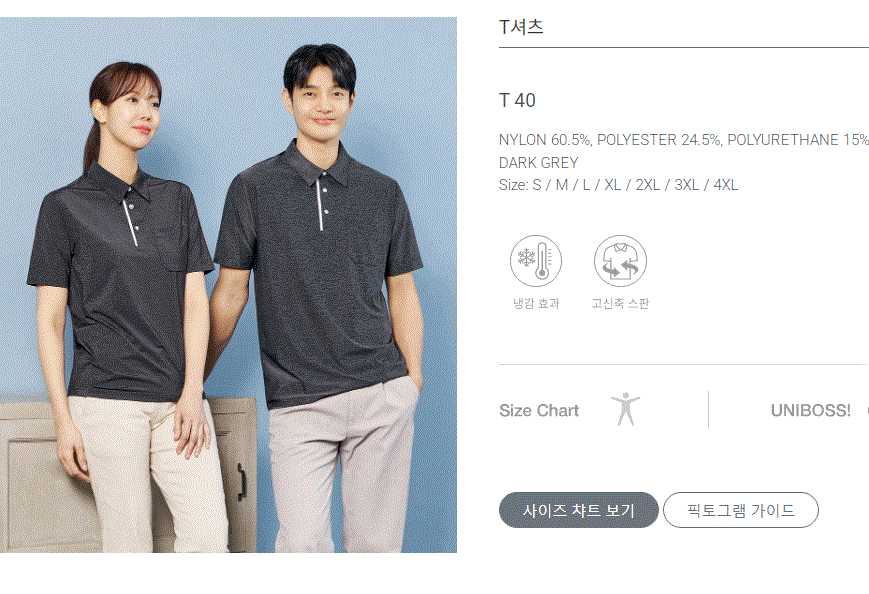Click the T 40 product title
869x594 pixels.
[517, 100]
